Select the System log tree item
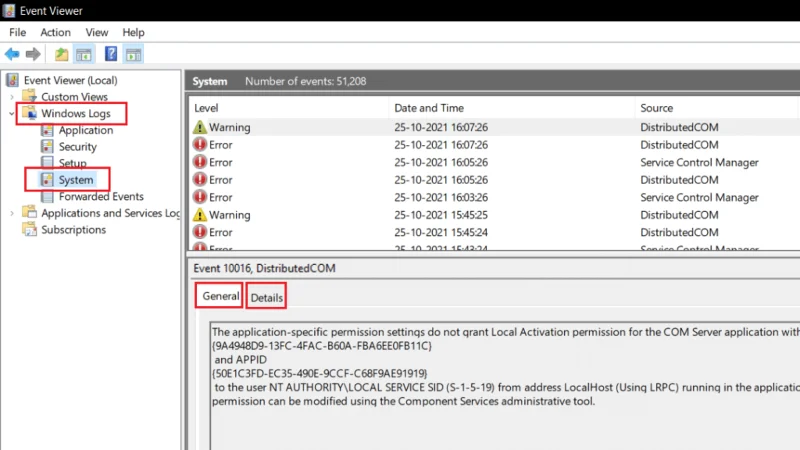This screenshot has height=450, width=800. (76, 180)
